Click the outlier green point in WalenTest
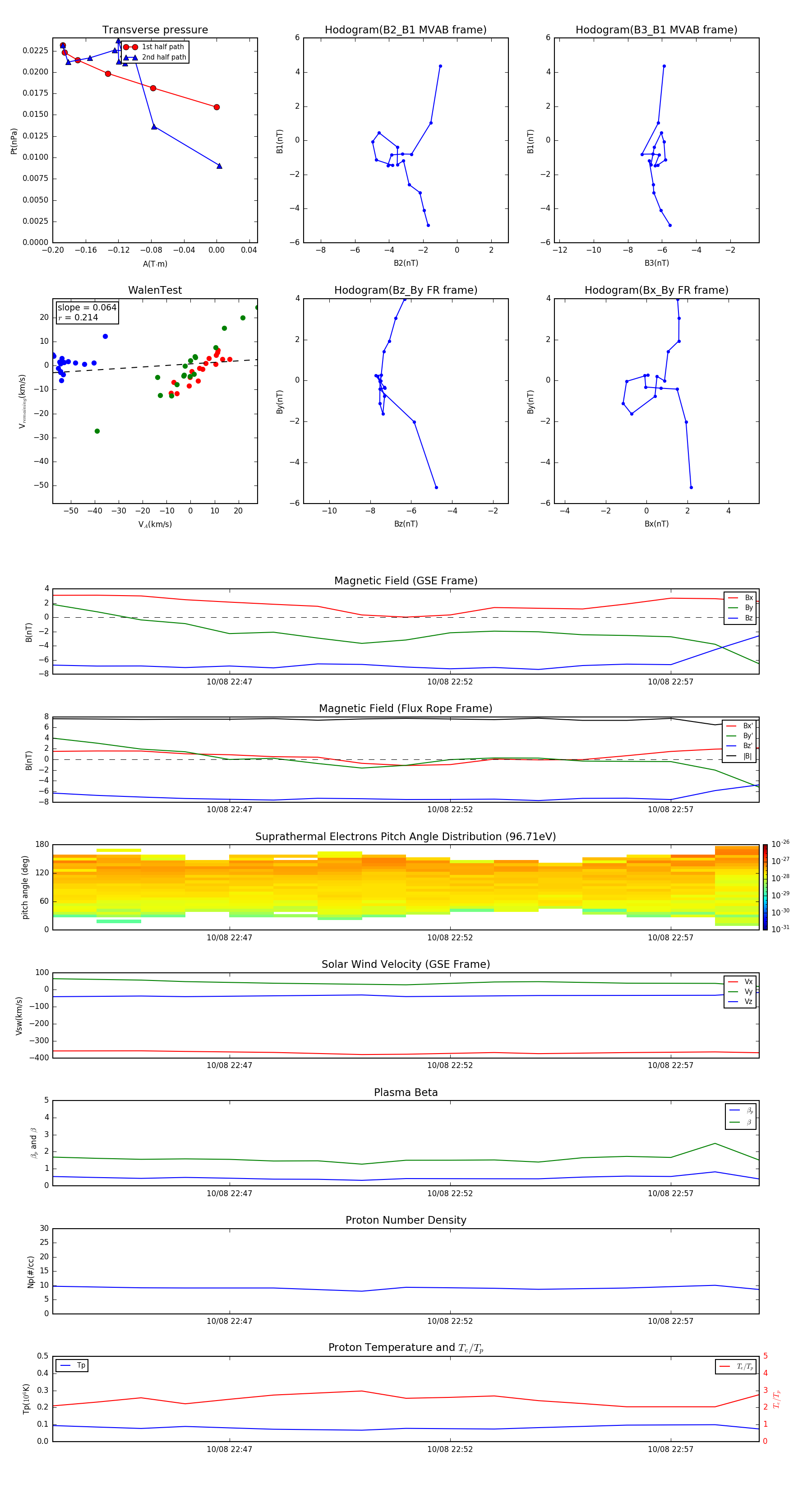Viewport: 812px width, 1489px height. coord(97,431)
